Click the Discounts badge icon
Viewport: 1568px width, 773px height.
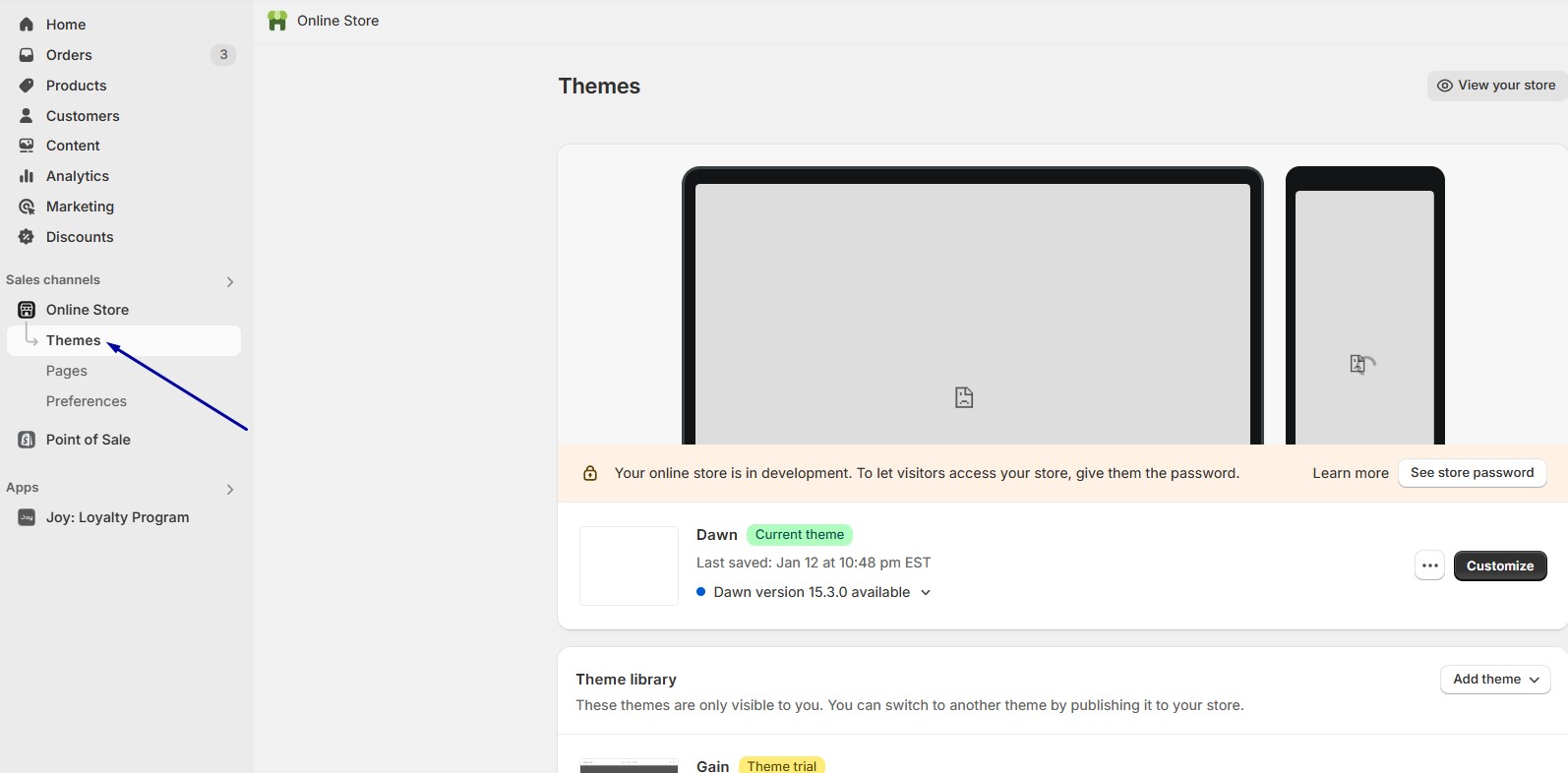(x=27, y=237)
